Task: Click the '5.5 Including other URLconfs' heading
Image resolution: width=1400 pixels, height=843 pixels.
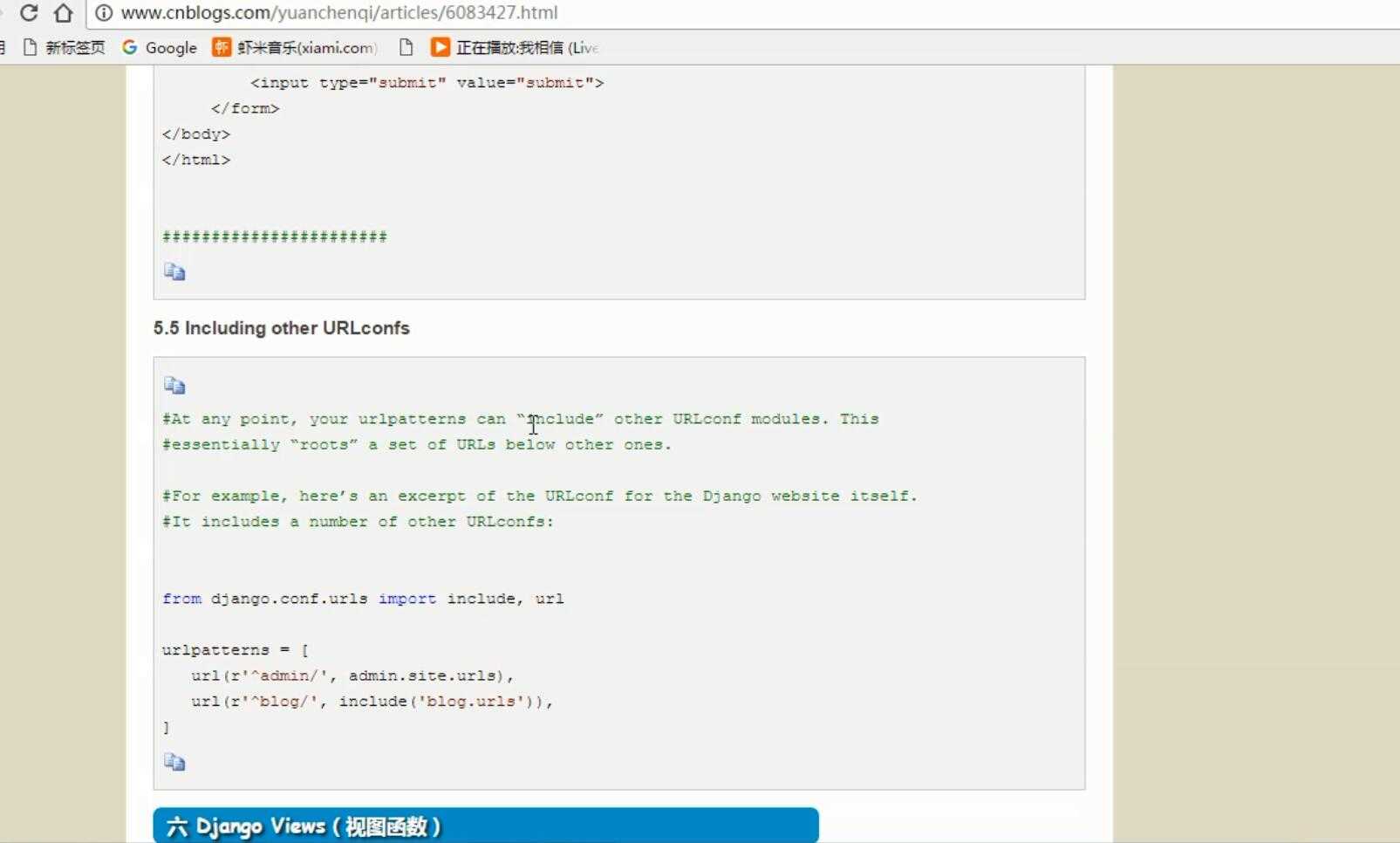Action: [282, 328]
